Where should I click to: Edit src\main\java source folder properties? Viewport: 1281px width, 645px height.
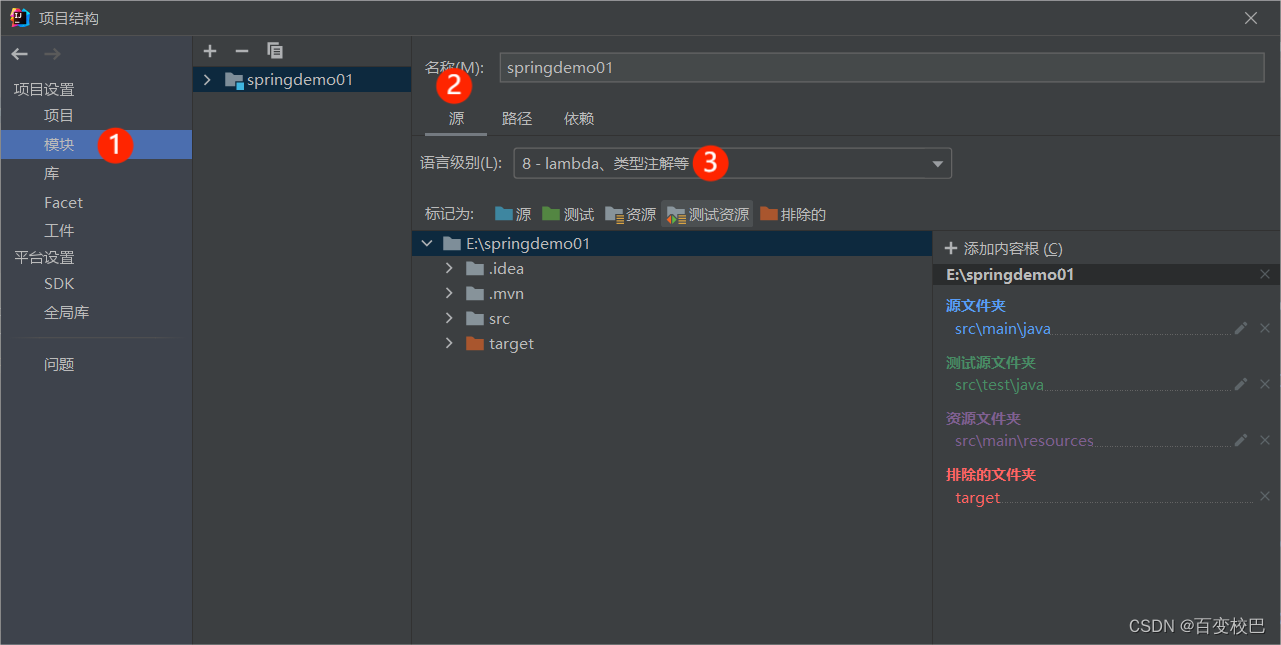(1241, 328)
